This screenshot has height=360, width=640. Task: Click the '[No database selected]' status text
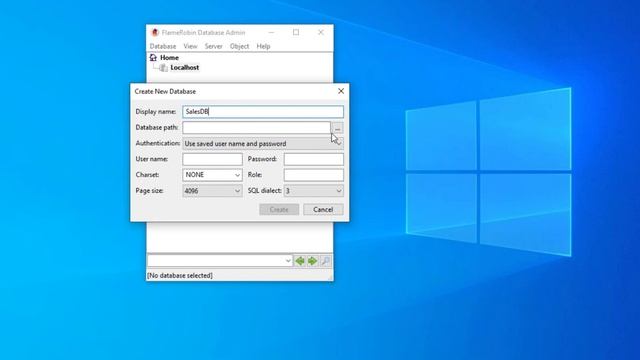coord(180,276)
